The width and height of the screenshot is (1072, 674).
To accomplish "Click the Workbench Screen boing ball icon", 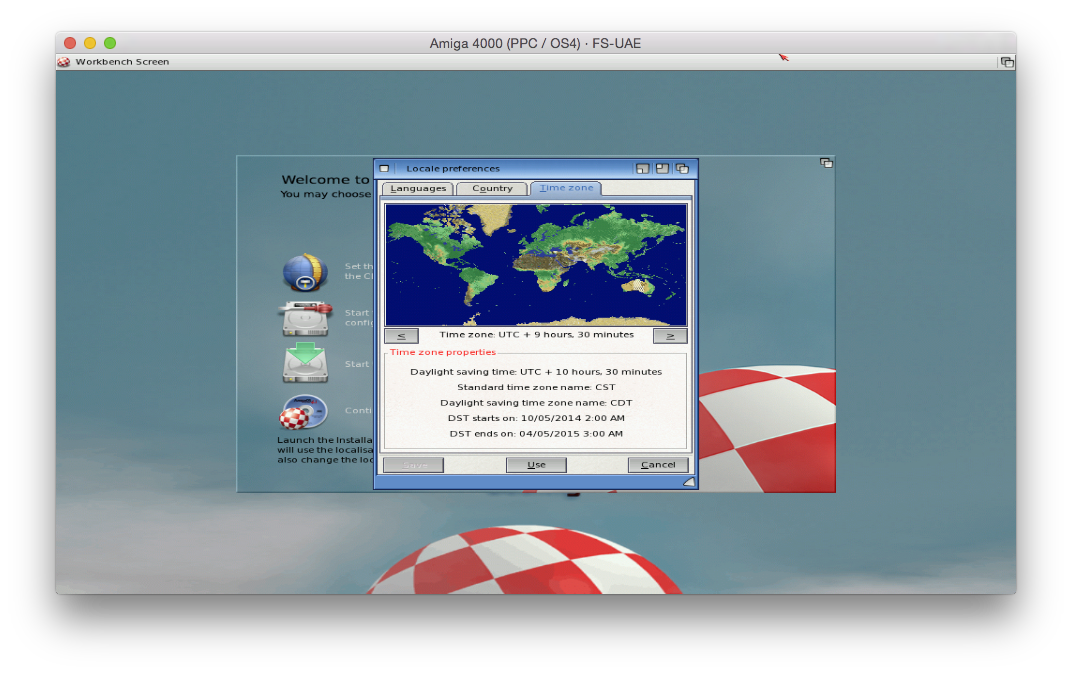I will click(64, 62).
